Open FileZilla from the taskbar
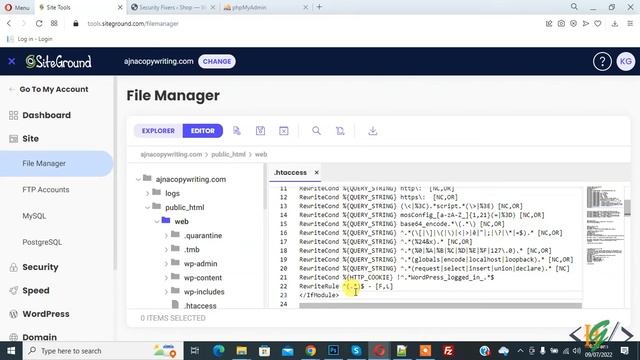 pyautogui.click(x=448, y=351)
